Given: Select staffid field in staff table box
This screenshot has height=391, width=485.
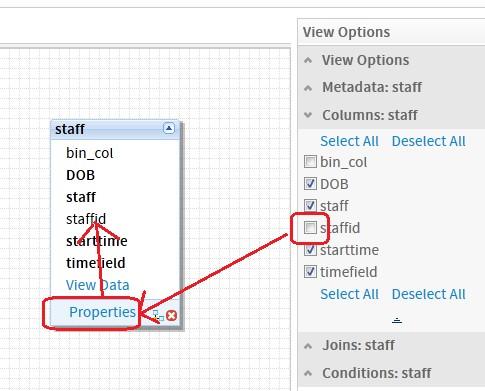Looking at the screenshot, I should 86,219.
